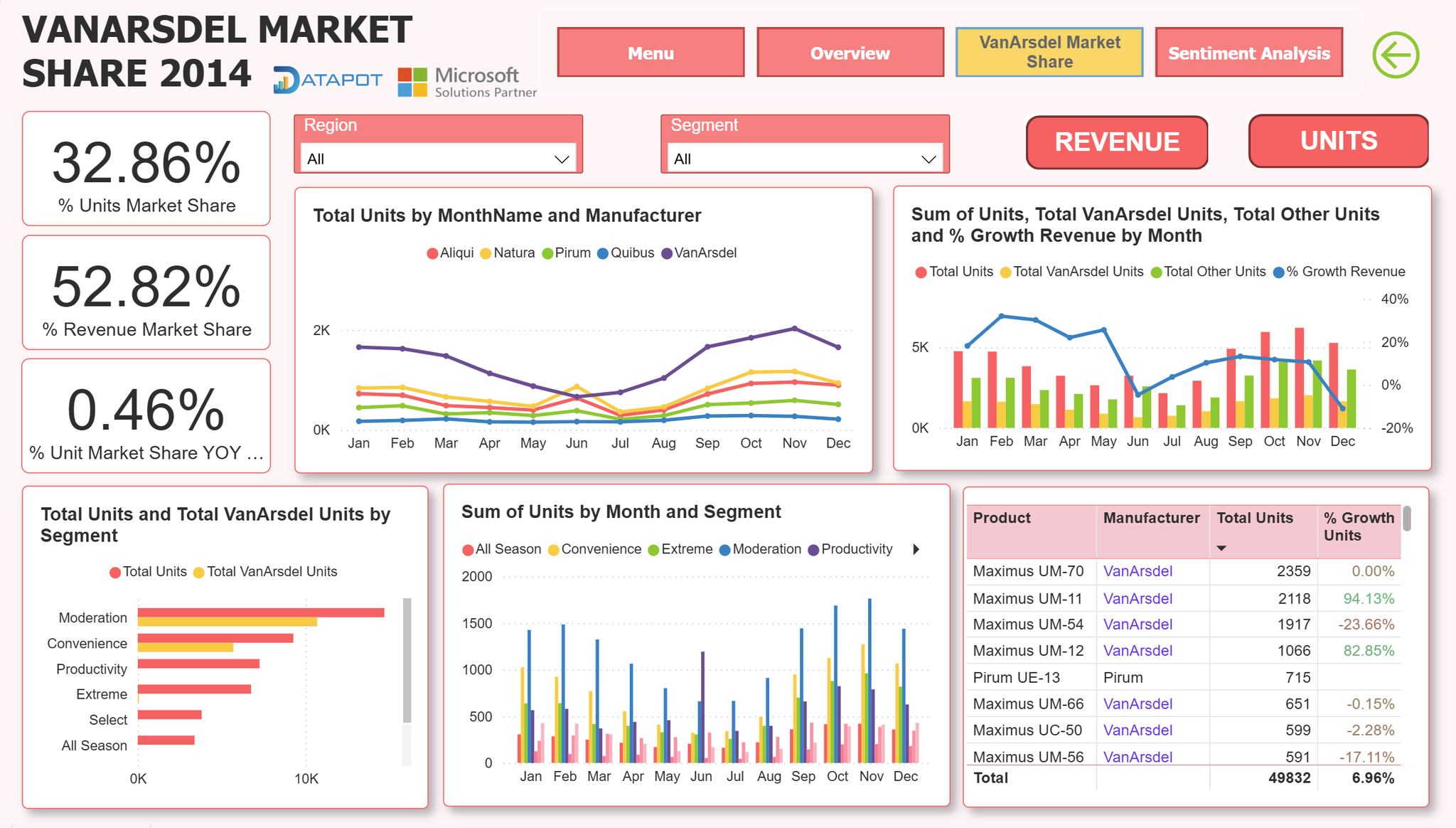The image size is (1456, 828).
Task: Click the REVENUE button
Action: tap(1117, 142)
